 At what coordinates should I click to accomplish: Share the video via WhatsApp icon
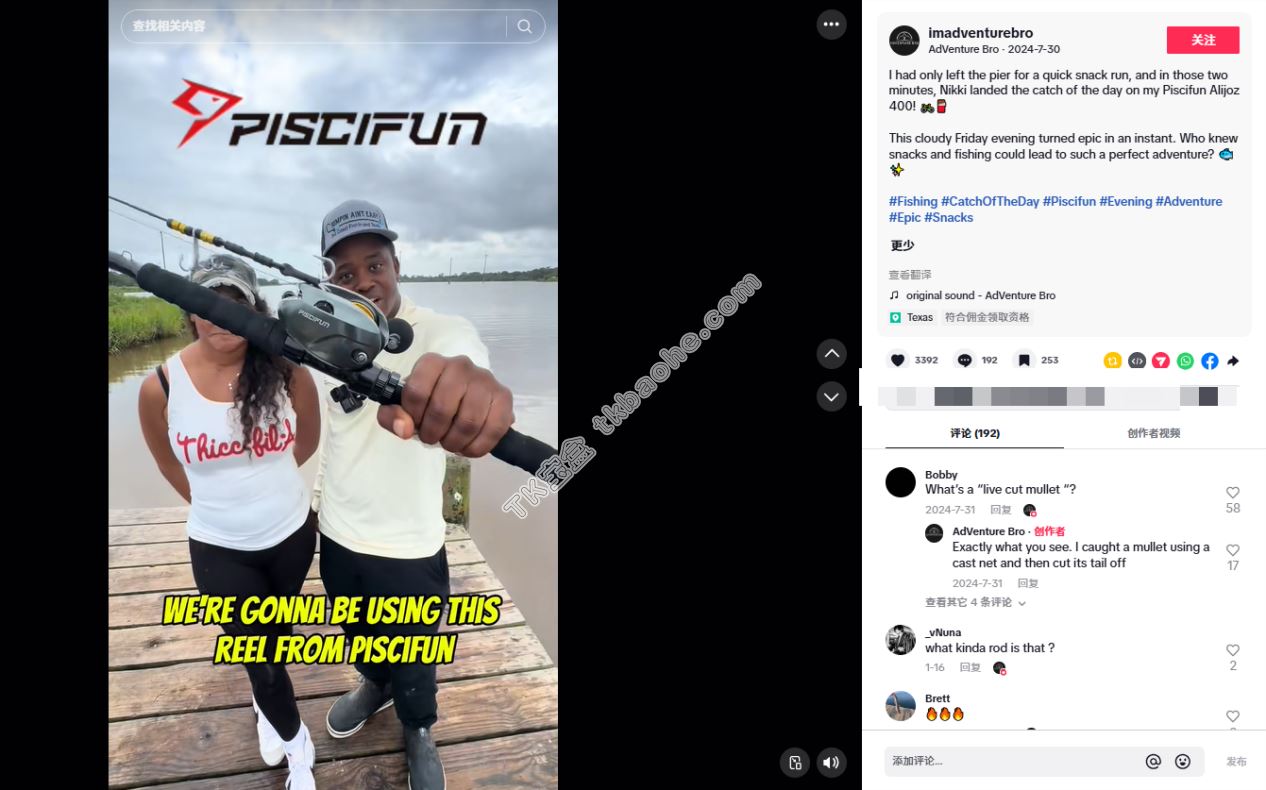click(1185, 361)
